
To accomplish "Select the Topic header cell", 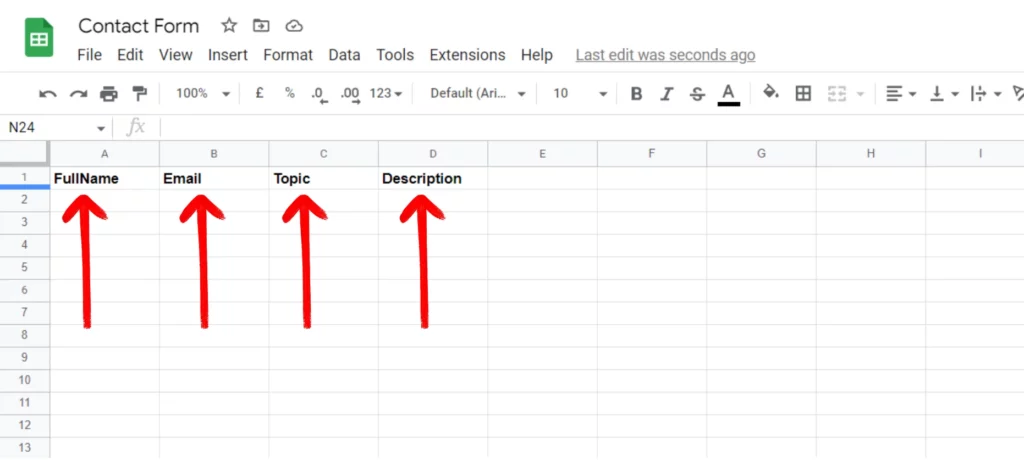I will [x=323, y=178].
